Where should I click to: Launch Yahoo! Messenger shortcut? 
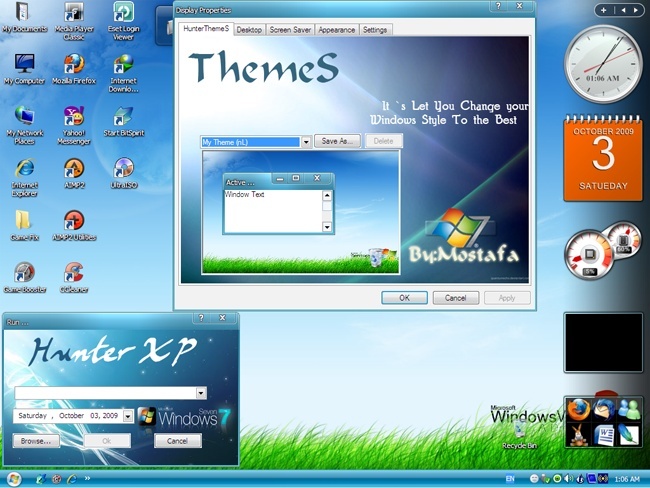(74, 125)
